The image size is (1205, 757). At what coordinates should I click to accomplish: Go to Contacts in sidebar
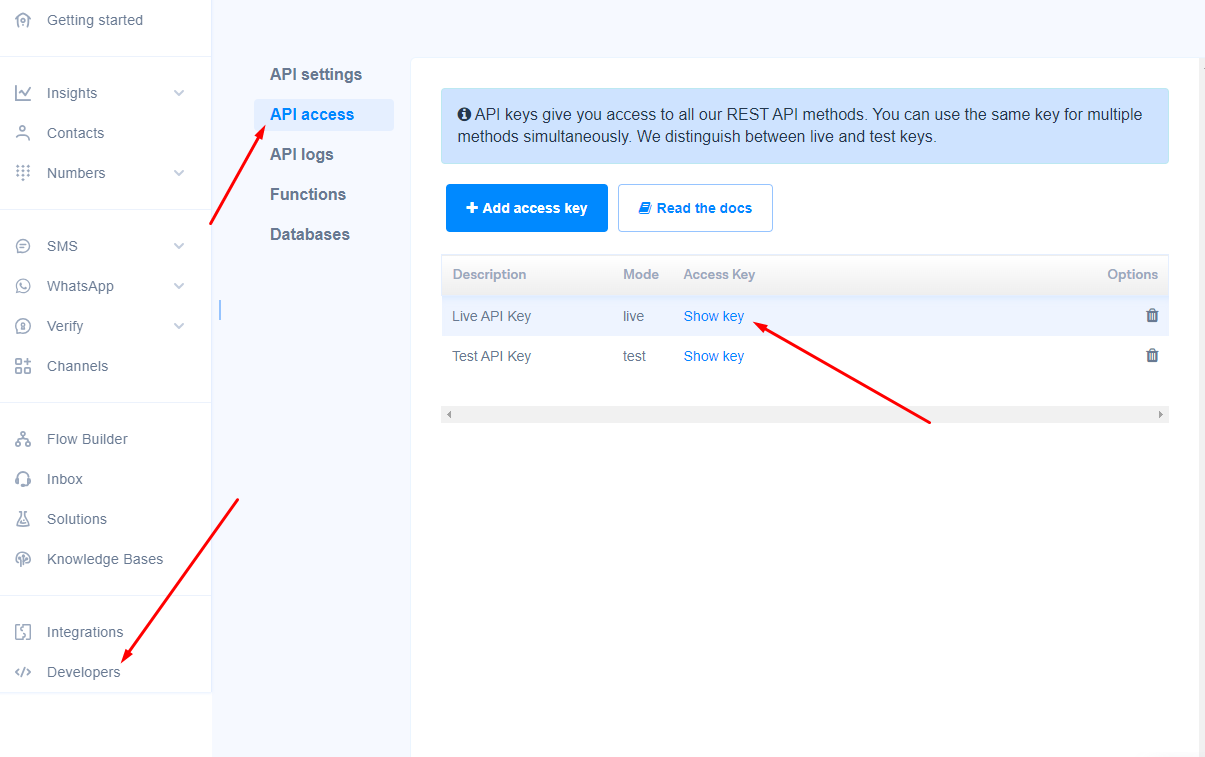point(75,133)
